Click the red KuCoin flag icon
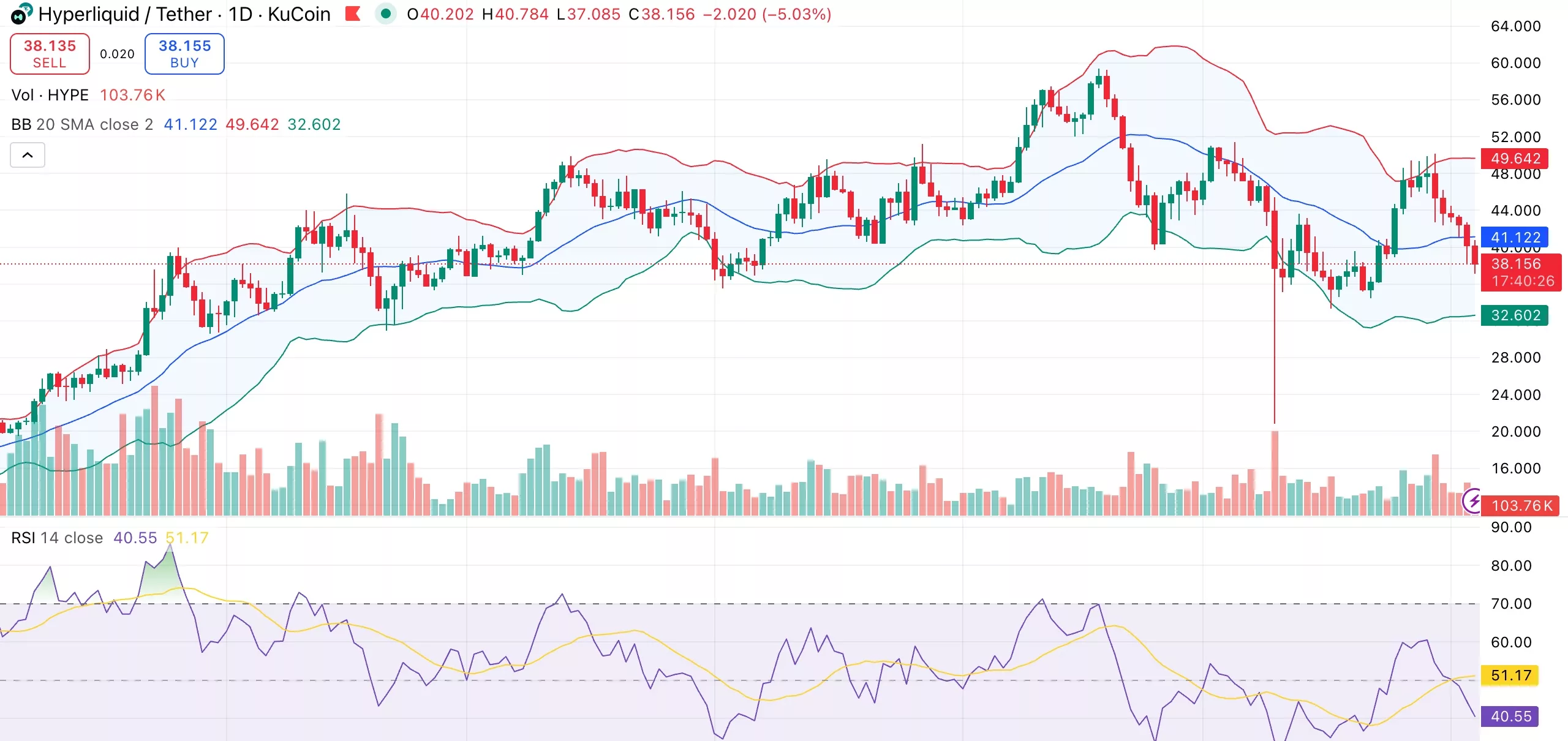The height and width of the screenshot is (741, 1568). [353, 13]
